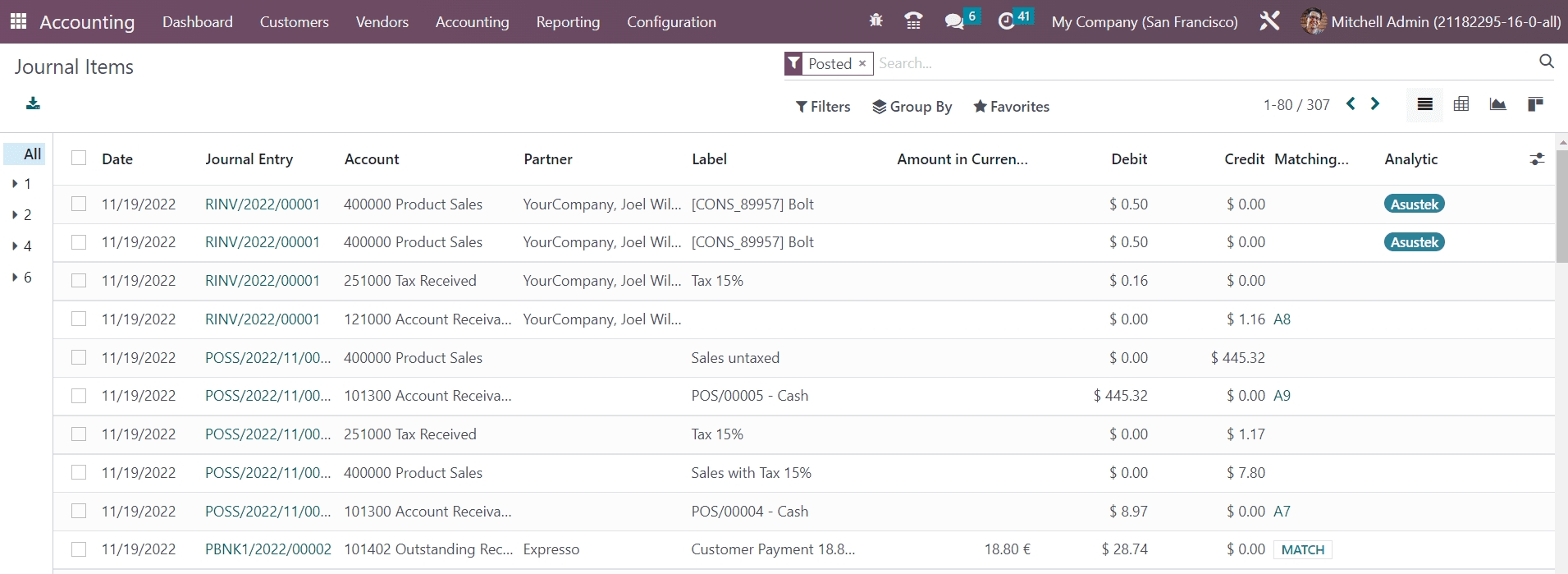Switch to pivot table view

[1461, 104]
